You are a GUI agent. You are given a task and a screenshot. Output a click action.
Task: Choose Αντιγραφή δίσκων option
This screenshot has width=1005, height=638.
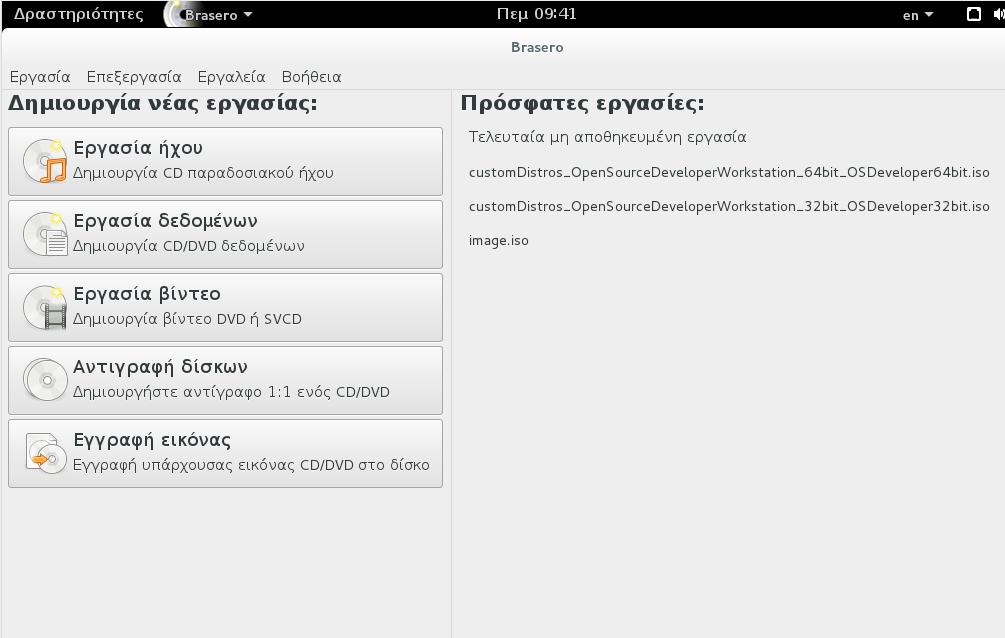pyautogui.click(x=225, y=380)
